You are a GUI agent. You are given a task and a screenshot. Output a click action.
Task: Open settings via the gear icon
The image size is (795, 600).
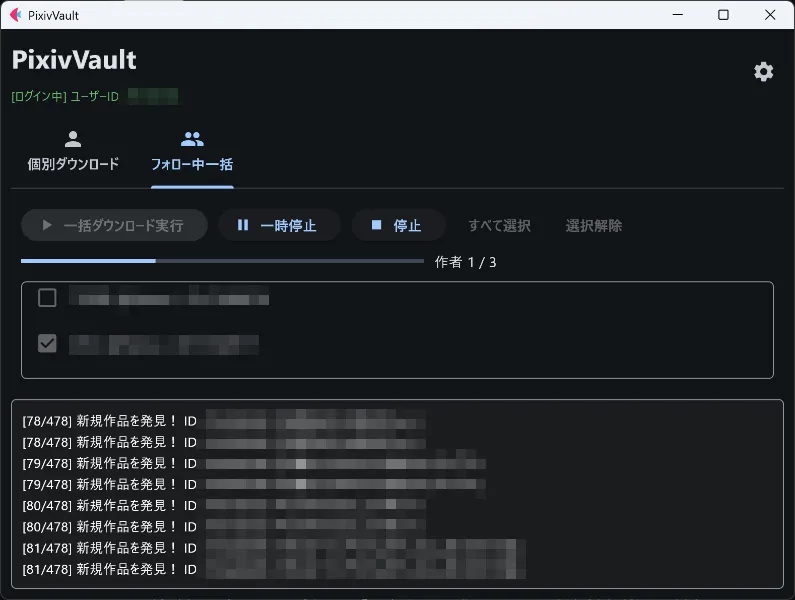click(x=763, y=72)
